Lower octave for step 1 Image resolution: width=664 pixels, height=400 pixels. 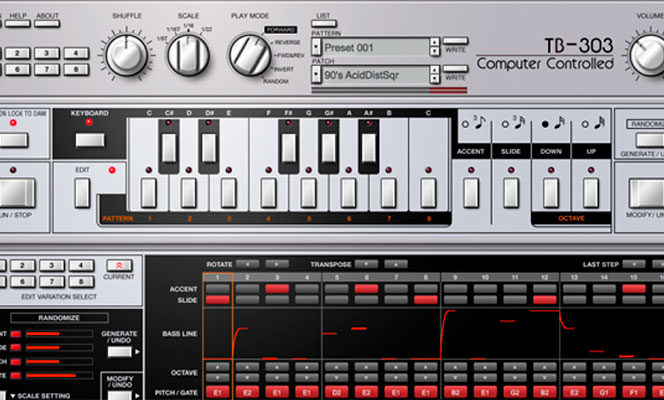[x=218, y=378]
